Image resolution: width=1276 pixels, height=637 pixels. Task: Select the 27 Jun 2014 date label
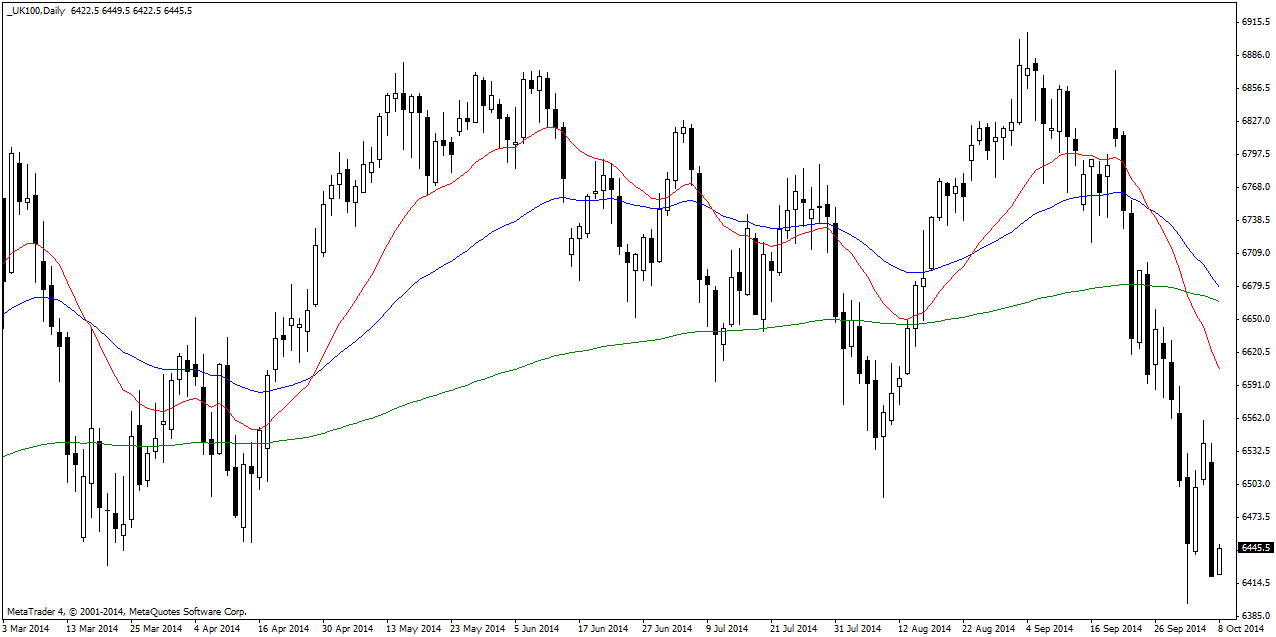(x=667, y=629)
